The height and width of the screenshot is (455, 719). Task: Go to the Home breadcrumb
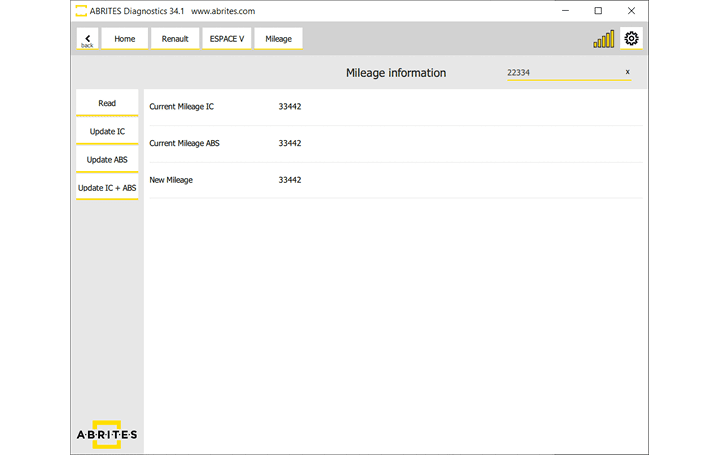pyautogui.click(x=125, y=39)
